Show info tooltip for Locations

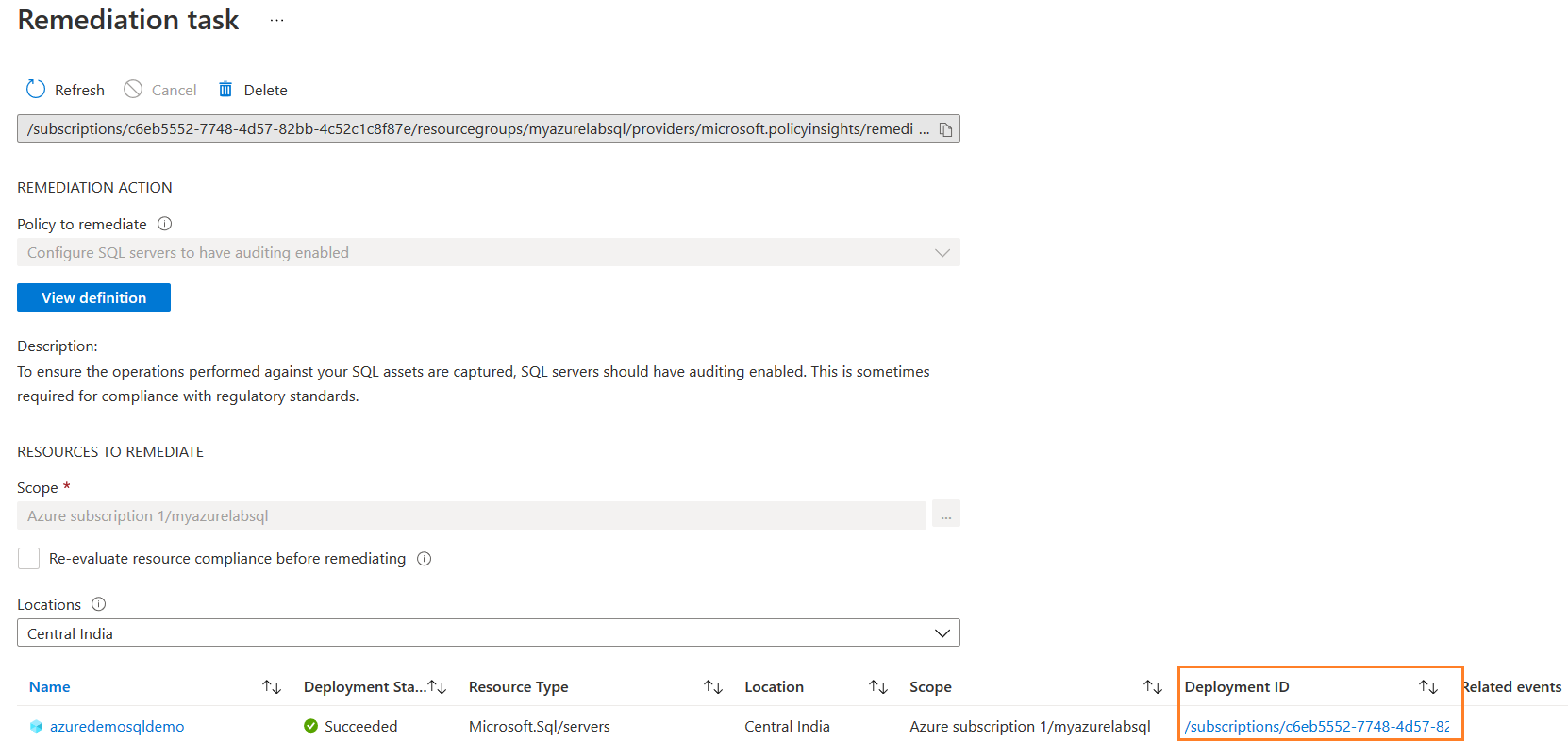coord(99,604)
